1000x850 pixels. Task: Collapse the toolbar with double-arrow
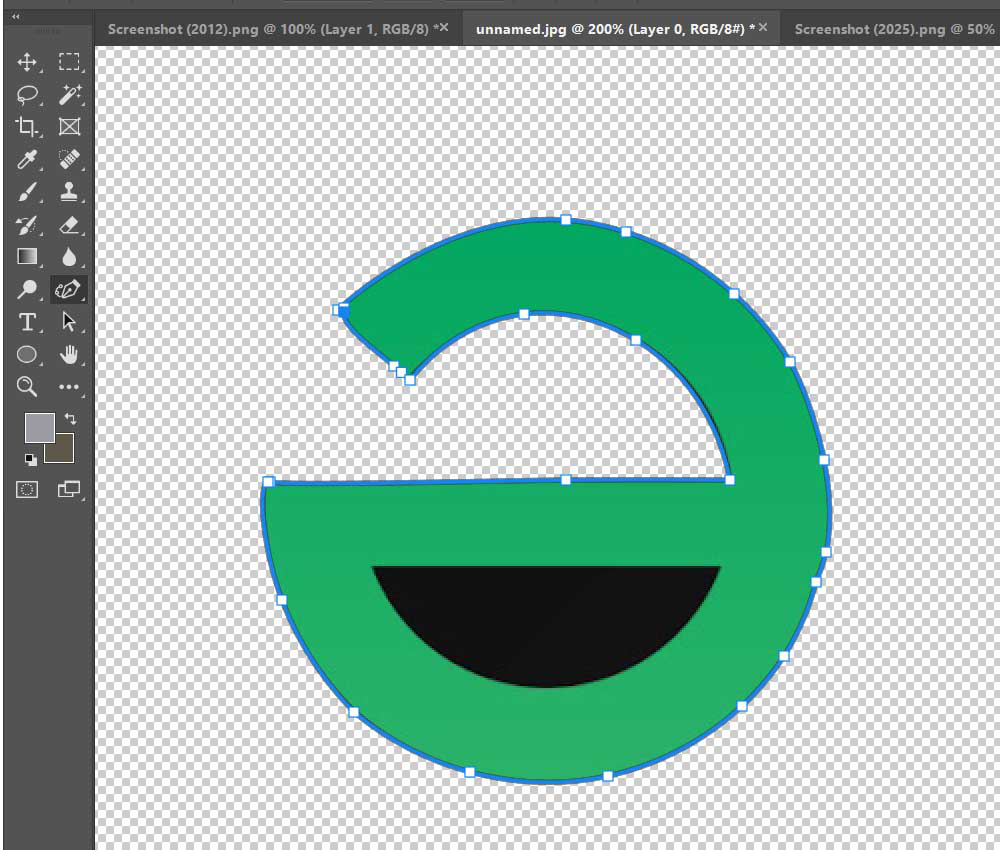[15, 17]
